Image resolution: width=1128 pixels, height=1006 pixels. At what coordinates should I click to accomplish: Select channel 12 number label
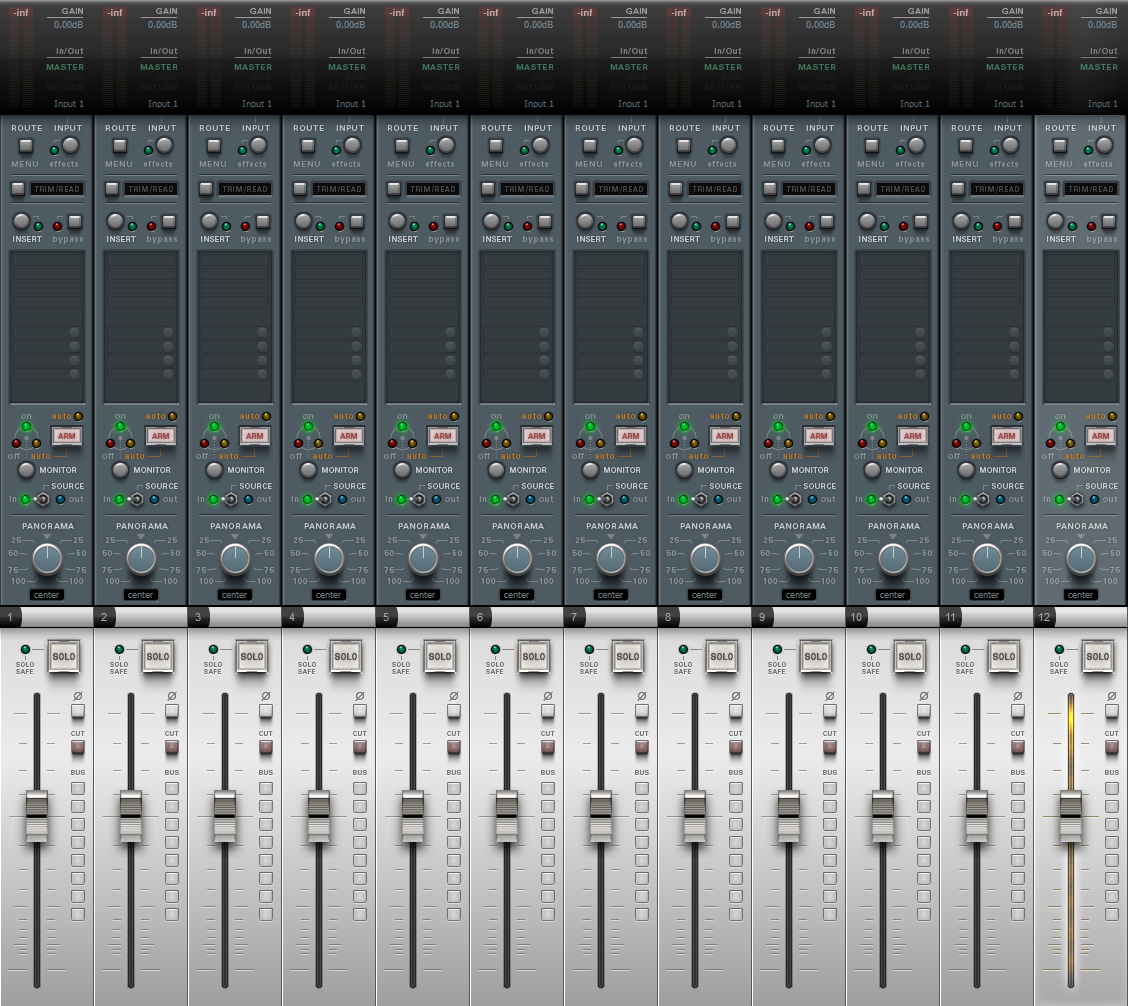[1044, 617]
